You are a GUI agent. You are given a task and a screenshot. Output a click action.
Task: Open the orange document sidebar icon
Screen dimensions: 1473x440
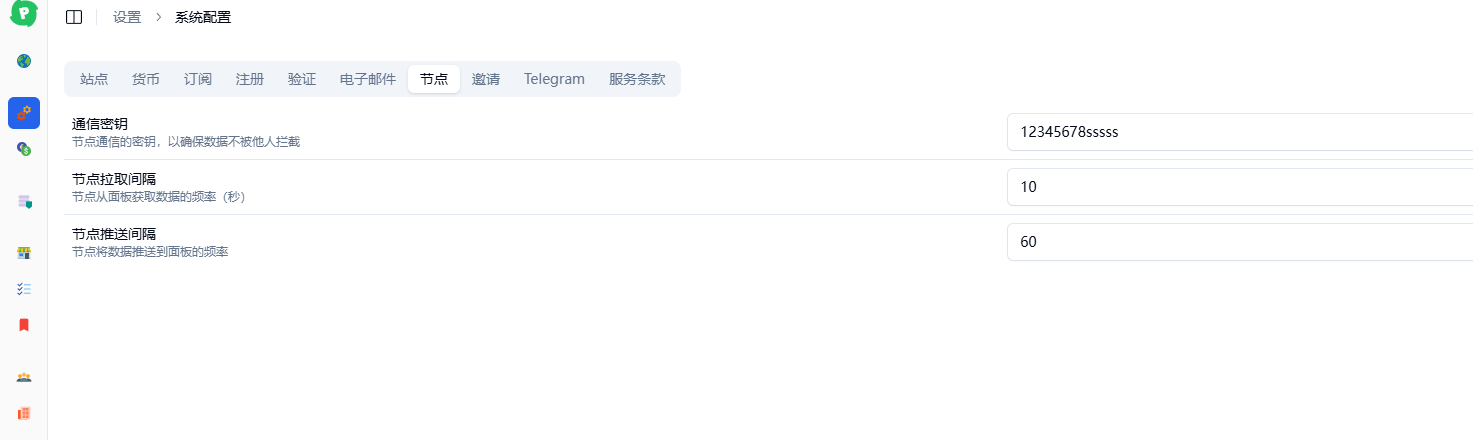click(x=24, y=413)
